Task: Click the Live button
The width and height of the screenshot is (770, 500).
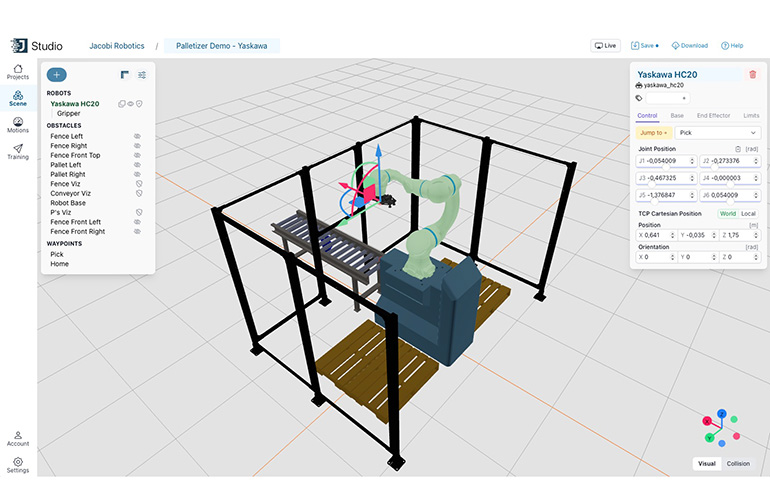Action: [x=606, y=46]
